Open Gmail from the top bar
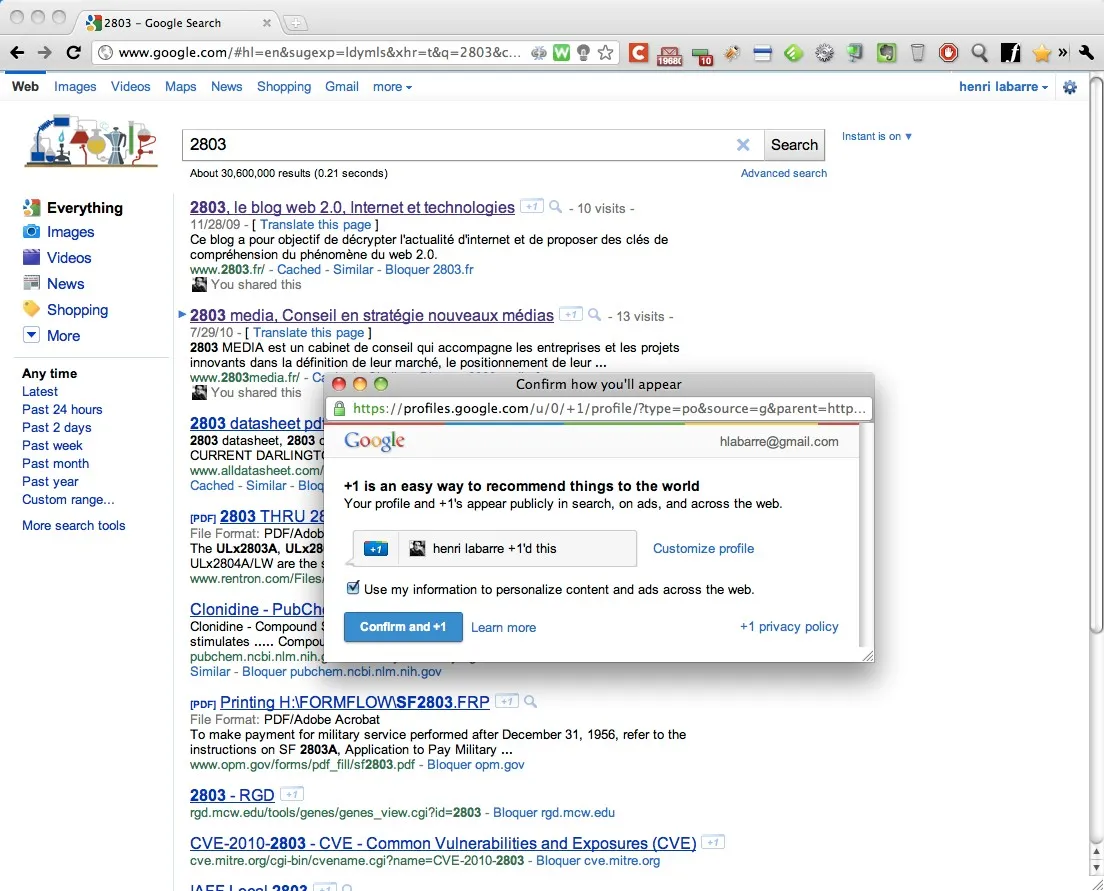Image resolution: width=1104 pixels, height=891 pixels. (x=341, y=87)
